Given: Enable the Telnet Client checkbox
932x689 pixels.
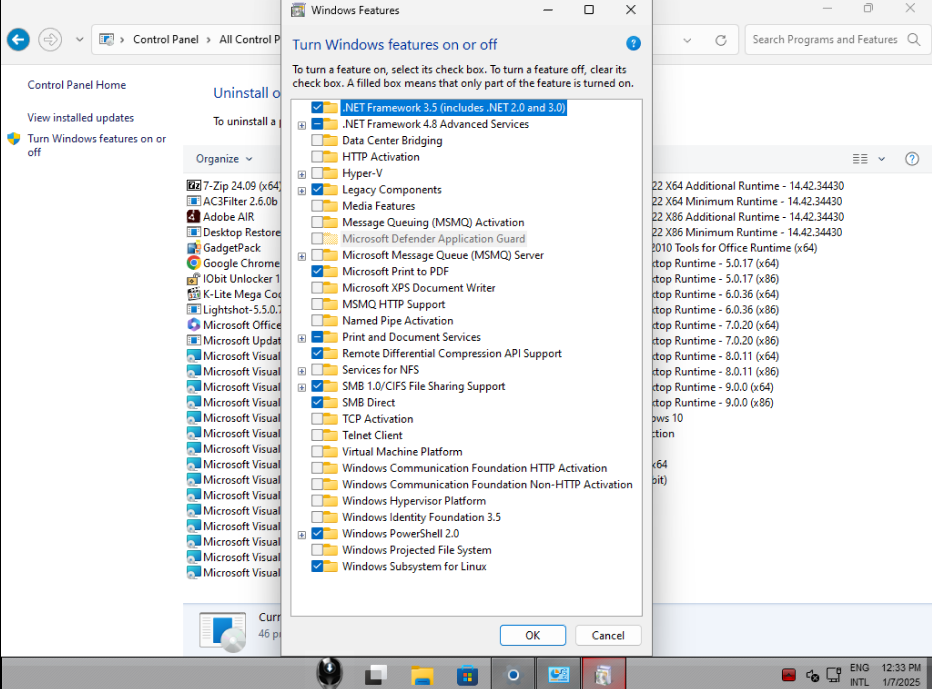Looking at the screenshot, I should click(x=317, y=435).
